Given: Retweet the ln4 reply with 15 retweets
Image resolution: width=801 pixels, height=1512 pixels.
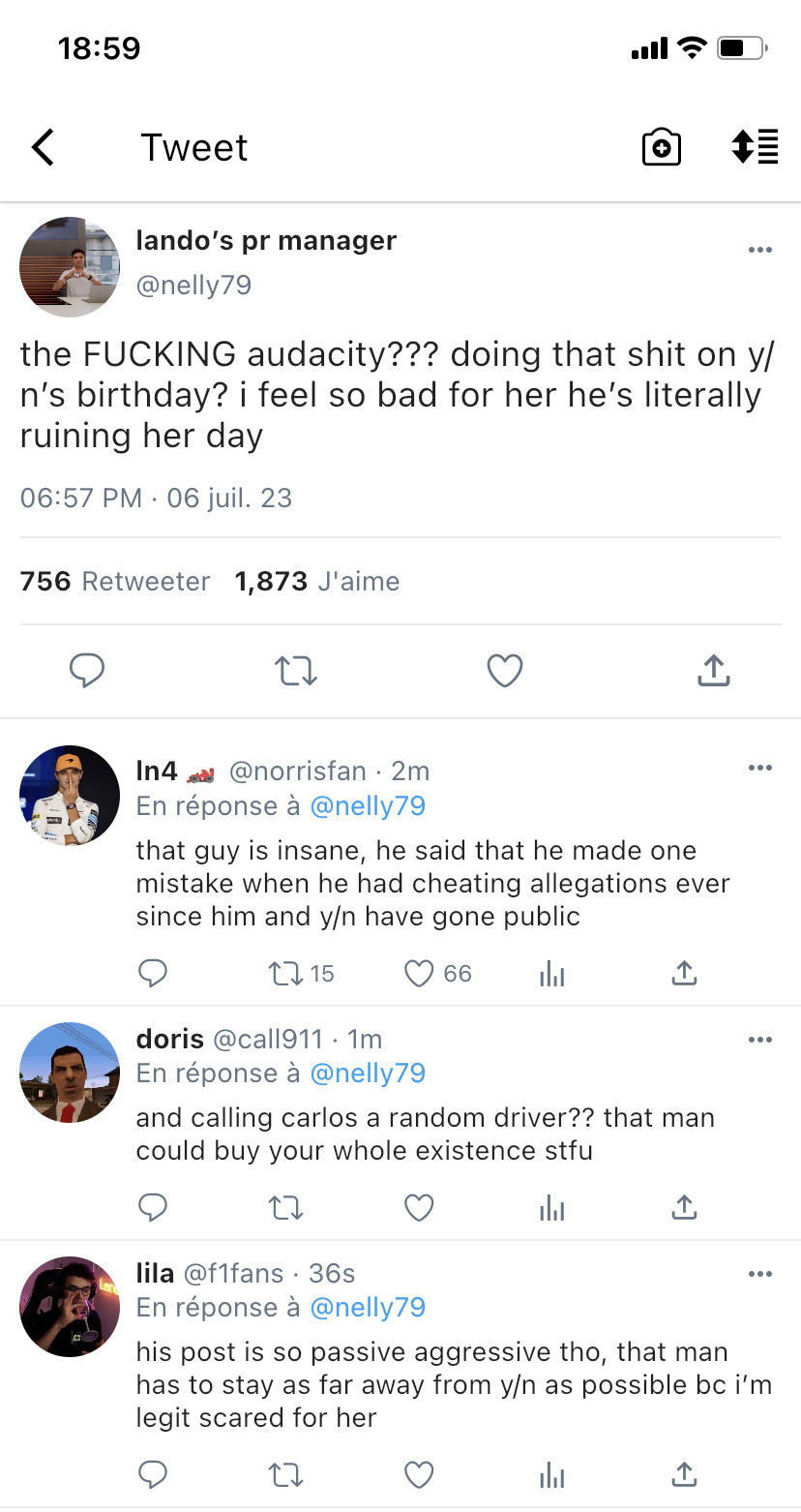Looking at the screenshot, I should point(286,973).
